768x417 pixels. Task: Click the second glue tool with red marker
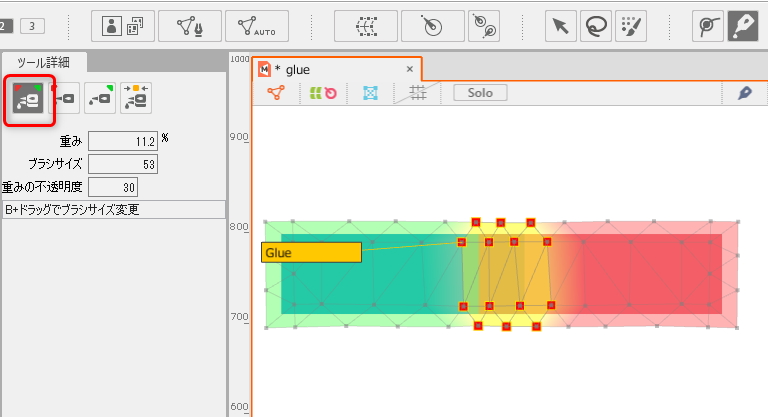[66, 98]
